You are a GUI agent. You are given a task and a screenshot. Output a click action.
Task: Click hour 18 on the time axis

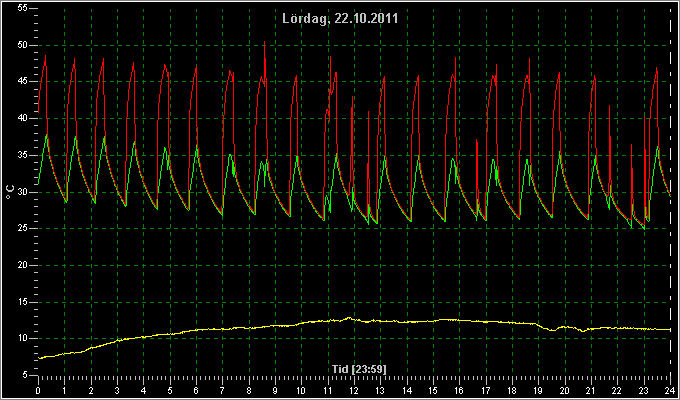click(512, 390)
